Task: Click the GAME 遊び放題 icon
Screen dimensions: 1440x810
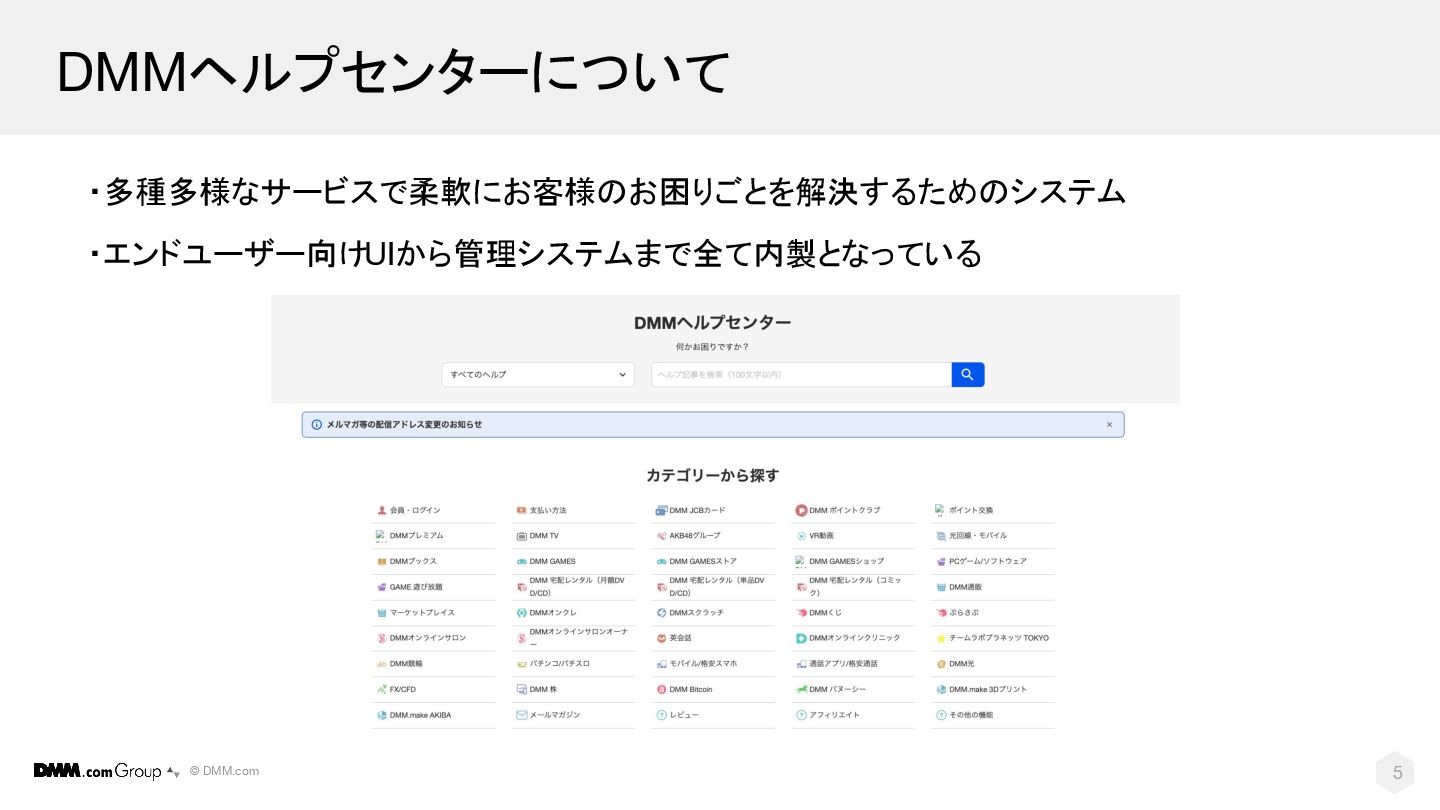Action: (381, 587)
